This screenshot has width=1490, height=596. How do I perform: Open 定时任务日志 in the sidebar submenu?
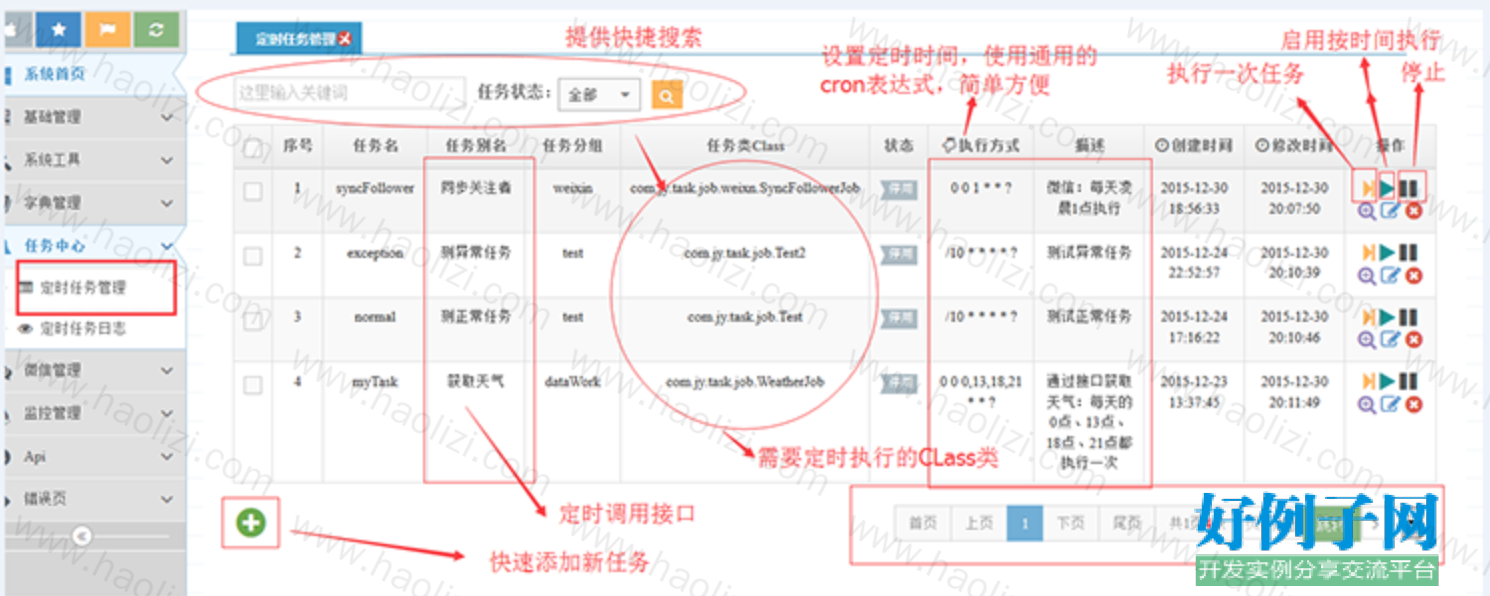(83, 329)
